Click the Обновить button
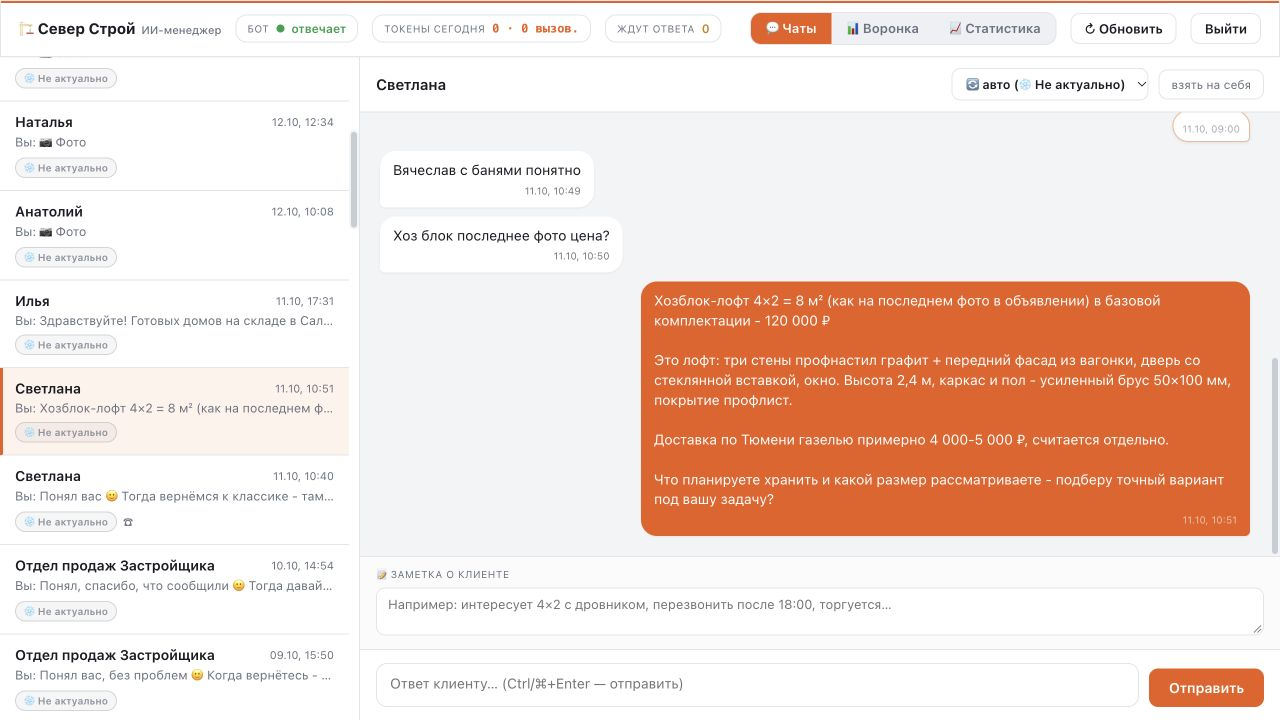 pyautogui.click(x=1123, y=29)
